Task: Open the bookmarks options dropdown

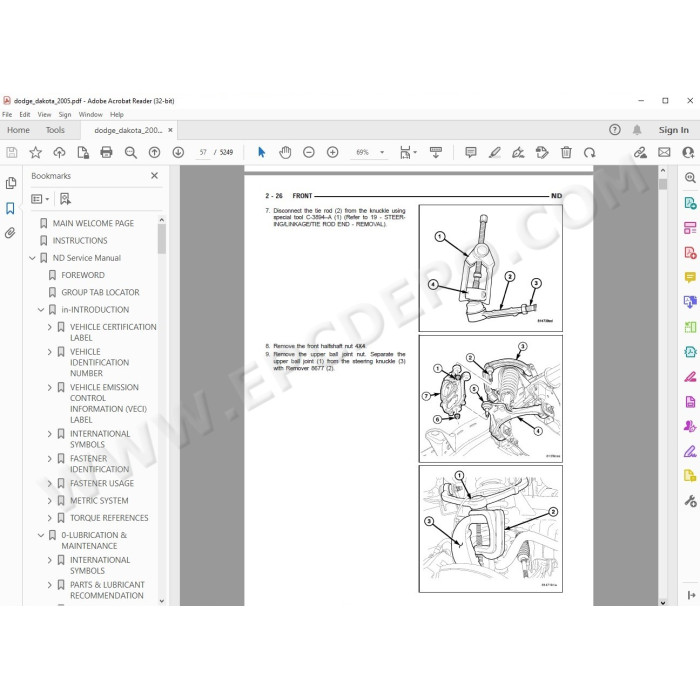Action: pyautogui.click(x=40, y=199)
